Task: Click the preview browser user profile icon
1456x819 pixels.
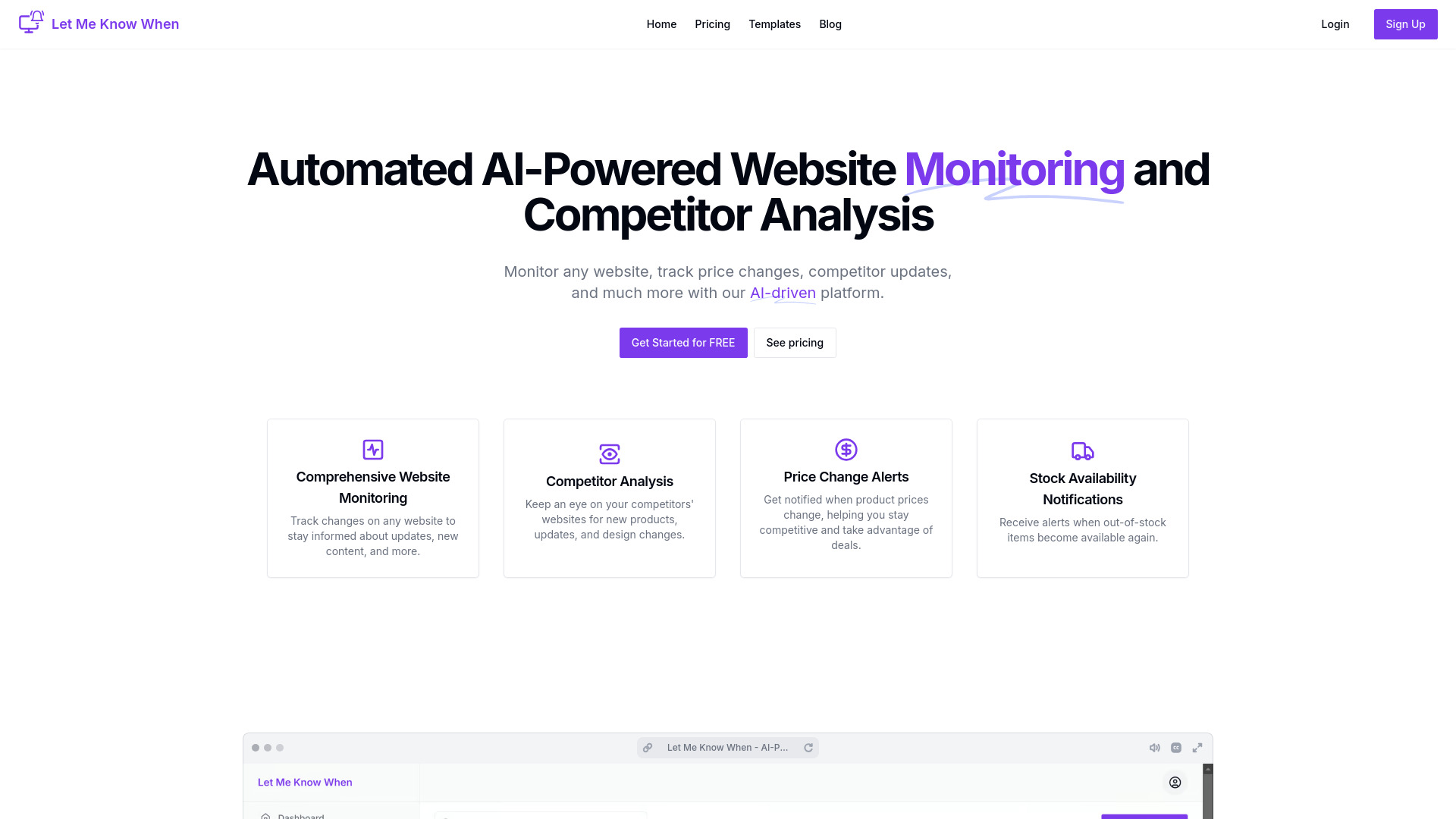Action: pos(1175,782)
